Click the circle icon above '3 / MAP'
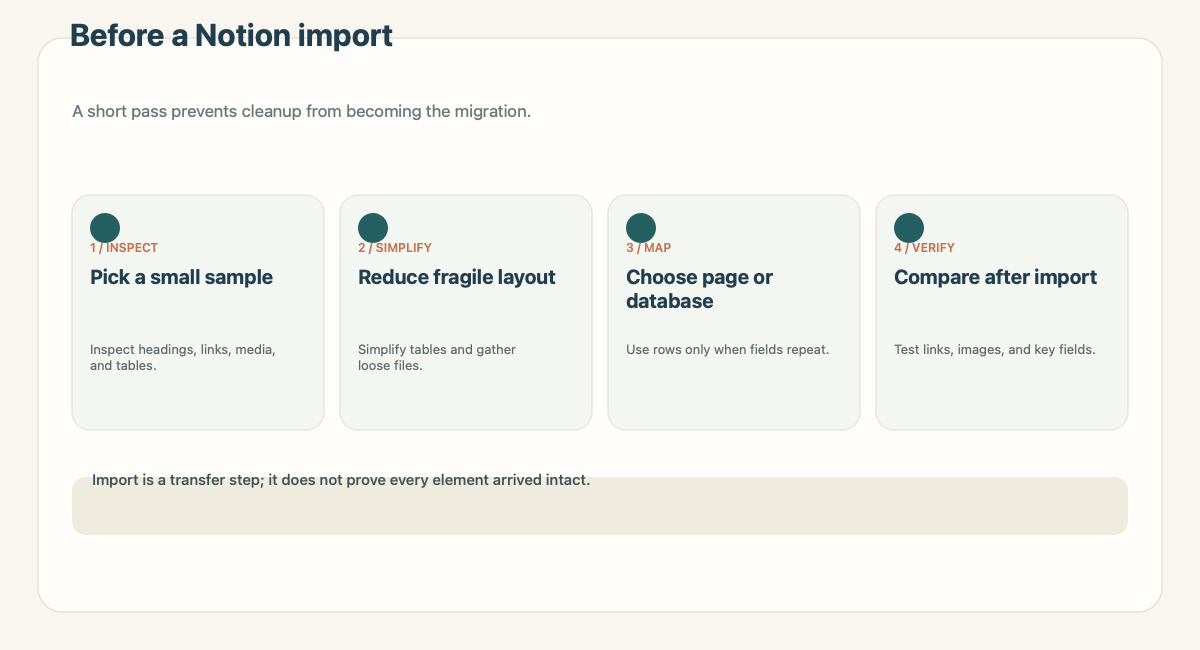 [x=641, y=228]
